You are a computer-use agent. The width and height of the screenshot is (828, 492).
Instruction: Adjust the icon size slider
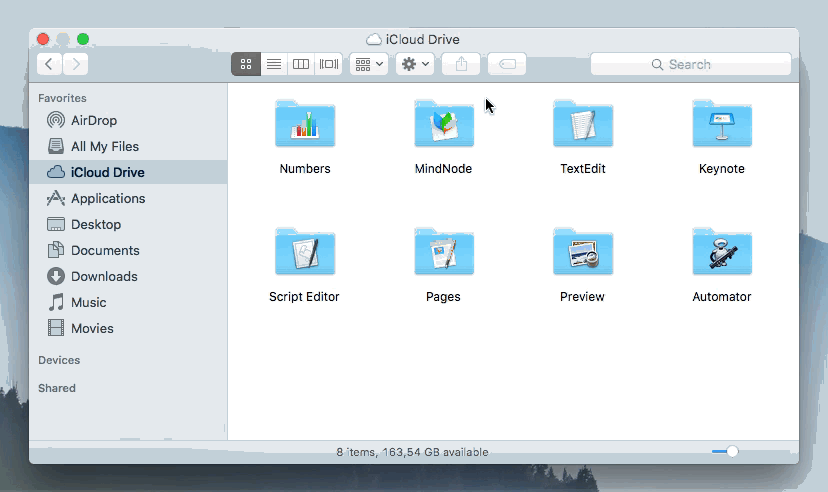[x=732, y=451]
